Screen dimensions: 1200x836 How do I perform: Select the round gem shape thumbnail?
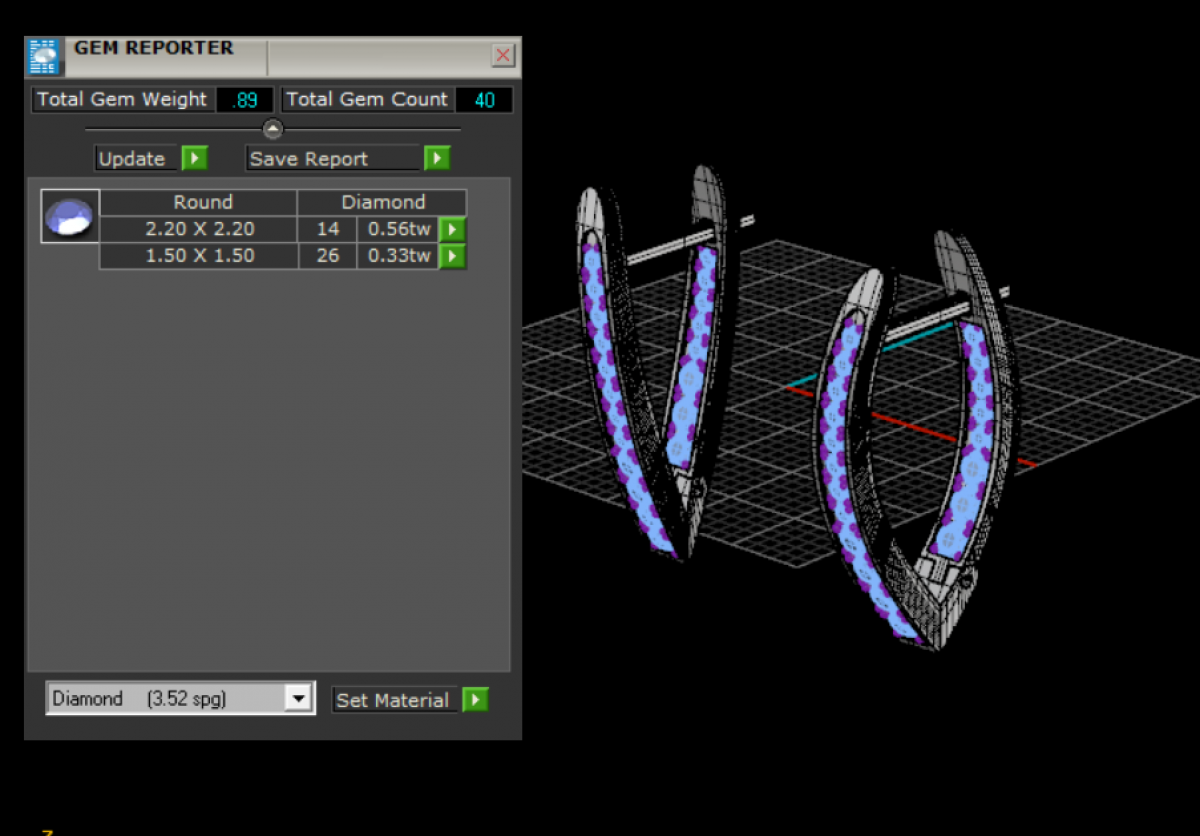click(70, 216)
